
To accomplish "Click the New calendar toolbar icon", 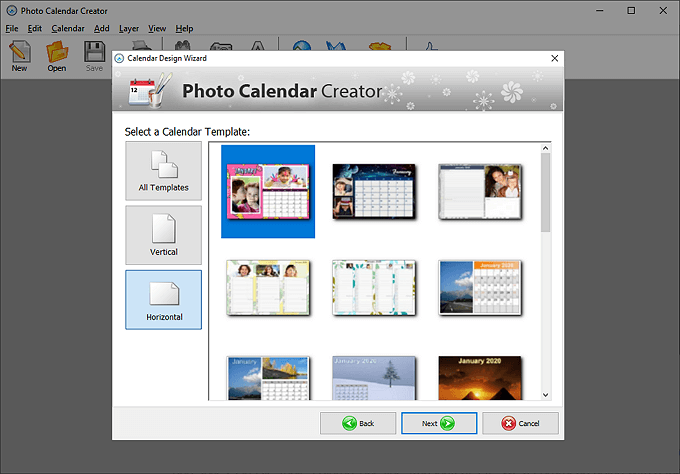I will (20, 56).
